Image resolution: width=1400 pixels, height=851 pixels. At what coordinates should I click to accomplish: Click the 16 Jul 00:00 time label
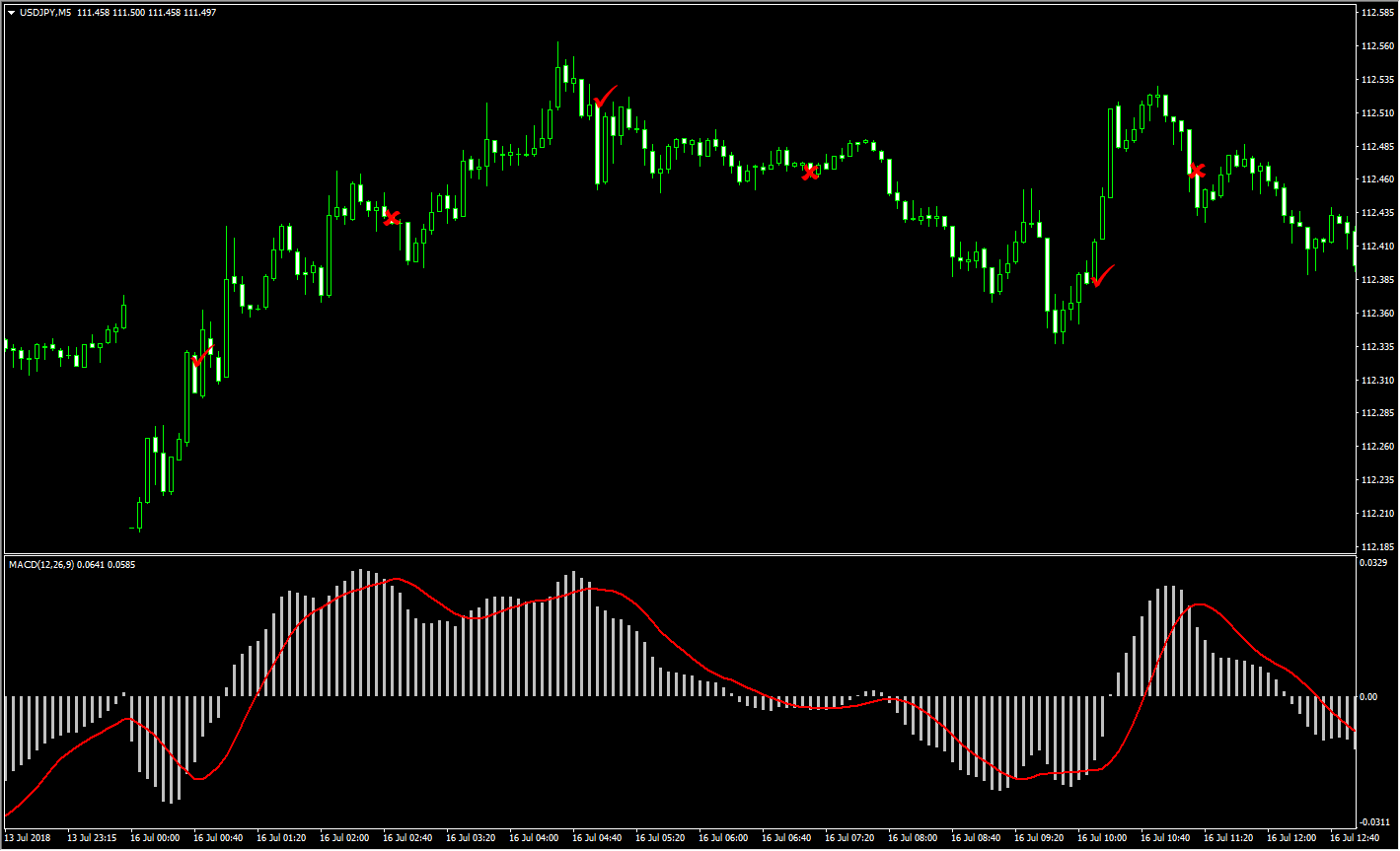(155, 839)
